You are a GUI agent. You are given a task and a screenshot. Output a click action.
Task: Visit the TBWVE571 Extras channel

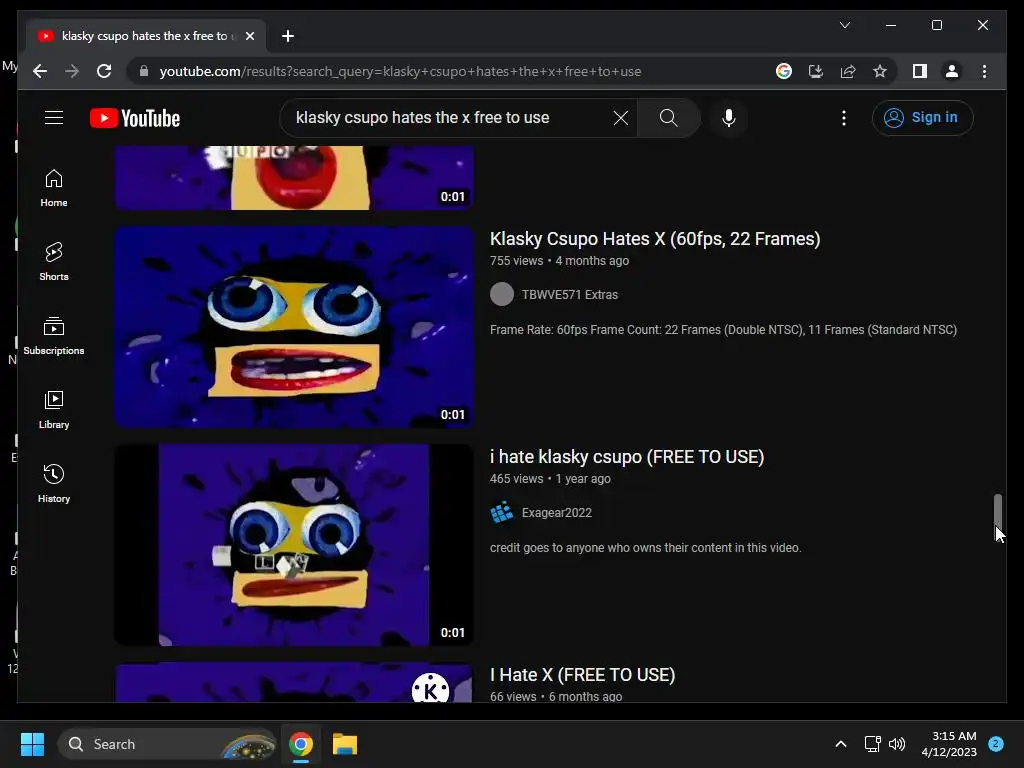click(x=569, y=295)
